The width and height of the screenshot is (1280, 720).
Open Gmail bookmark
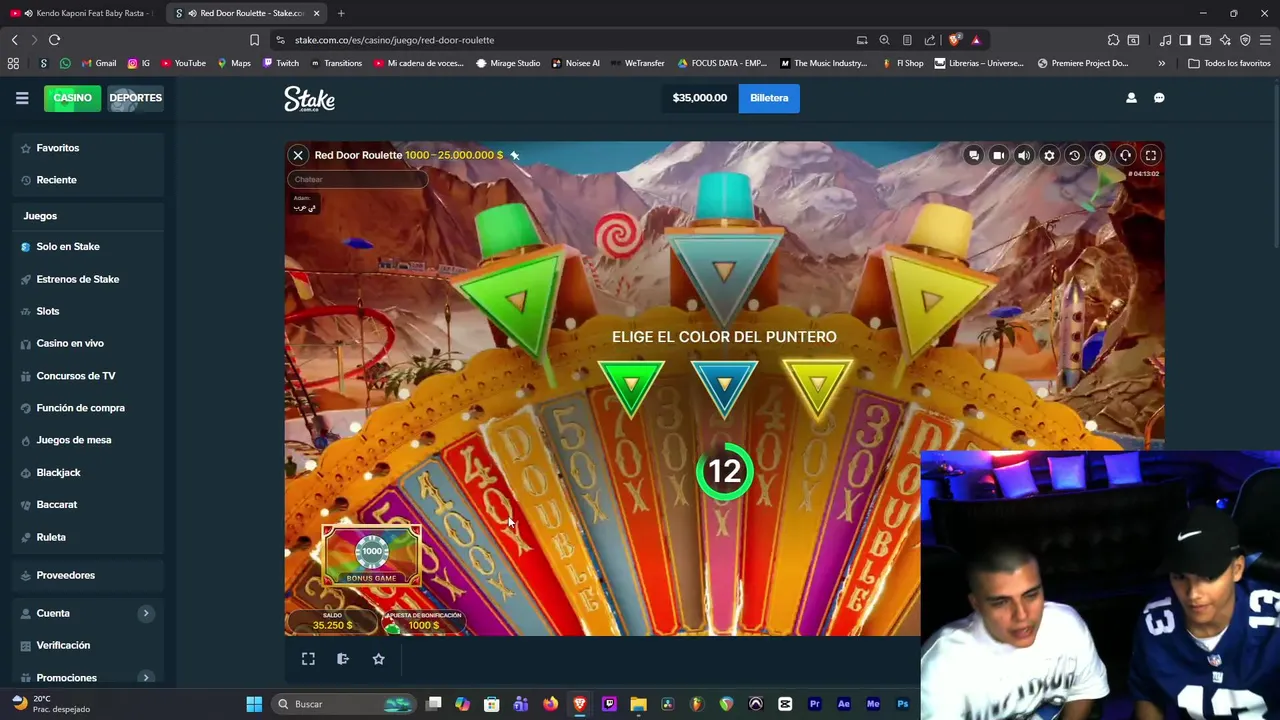point(99,63)
